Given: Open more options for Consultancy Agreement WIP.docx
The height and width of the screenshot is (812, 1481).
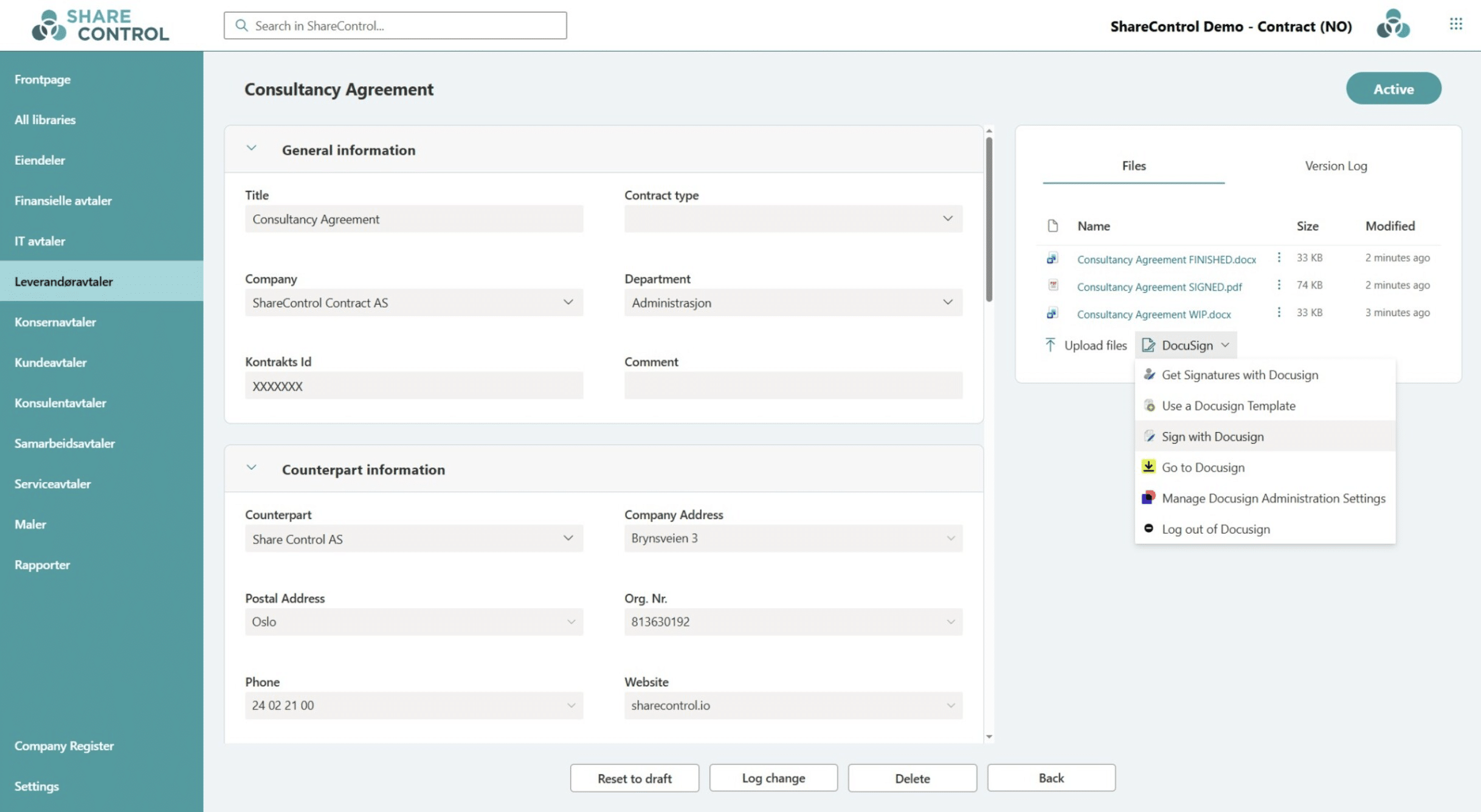Looking at the screenshot, I should (1279, 312).
